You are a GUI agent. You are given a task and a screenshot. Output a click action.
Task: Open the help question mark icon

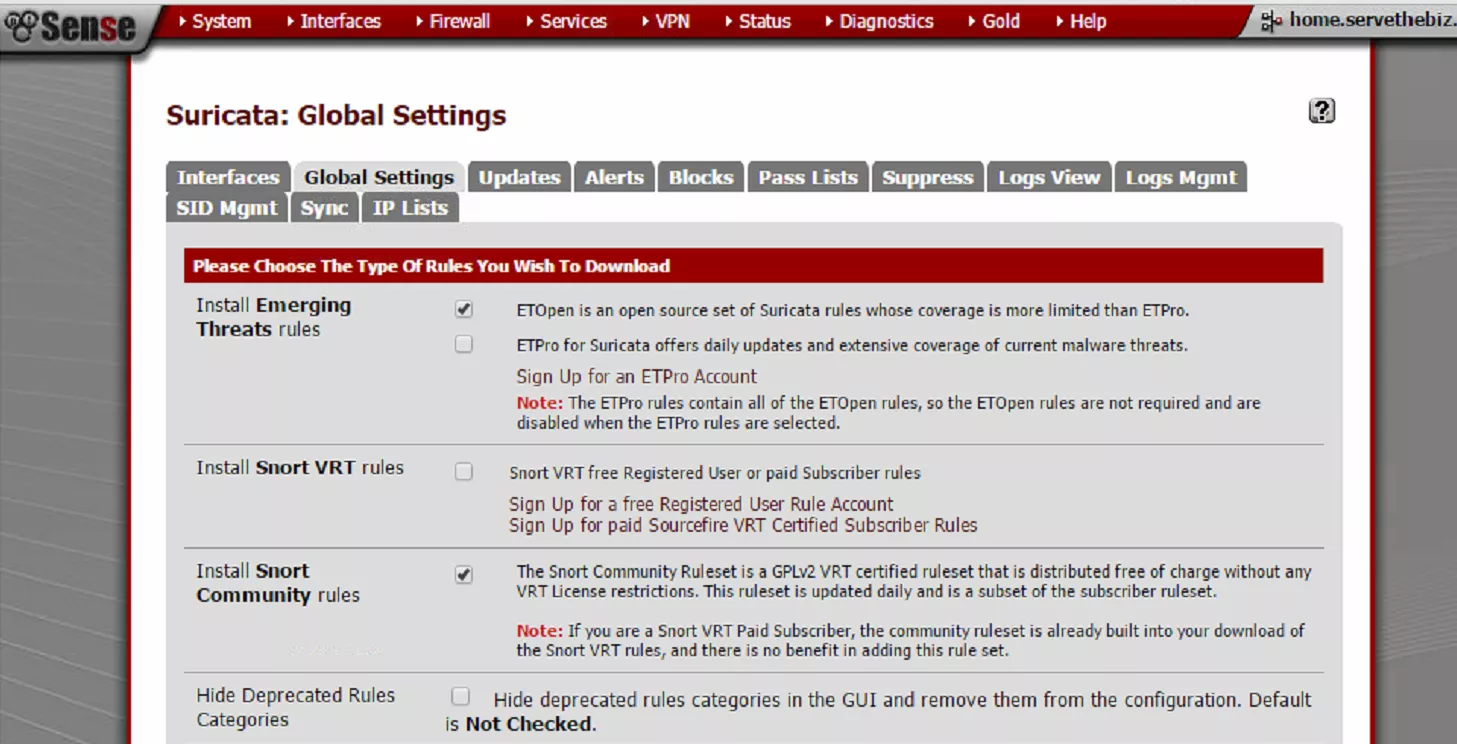coord(1322,111)
